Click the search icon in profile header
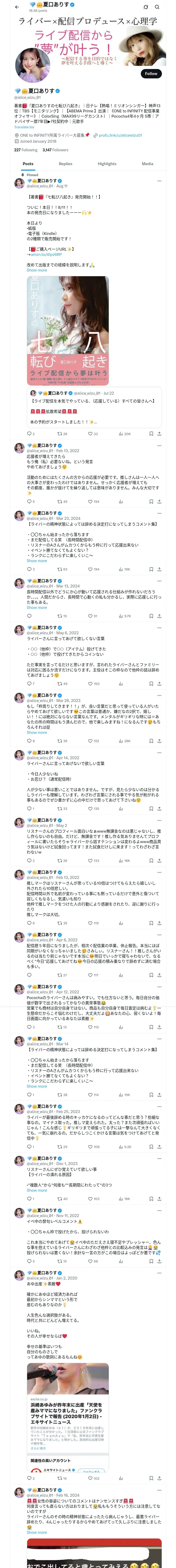 pyautogui.click(x=157, y=7)
